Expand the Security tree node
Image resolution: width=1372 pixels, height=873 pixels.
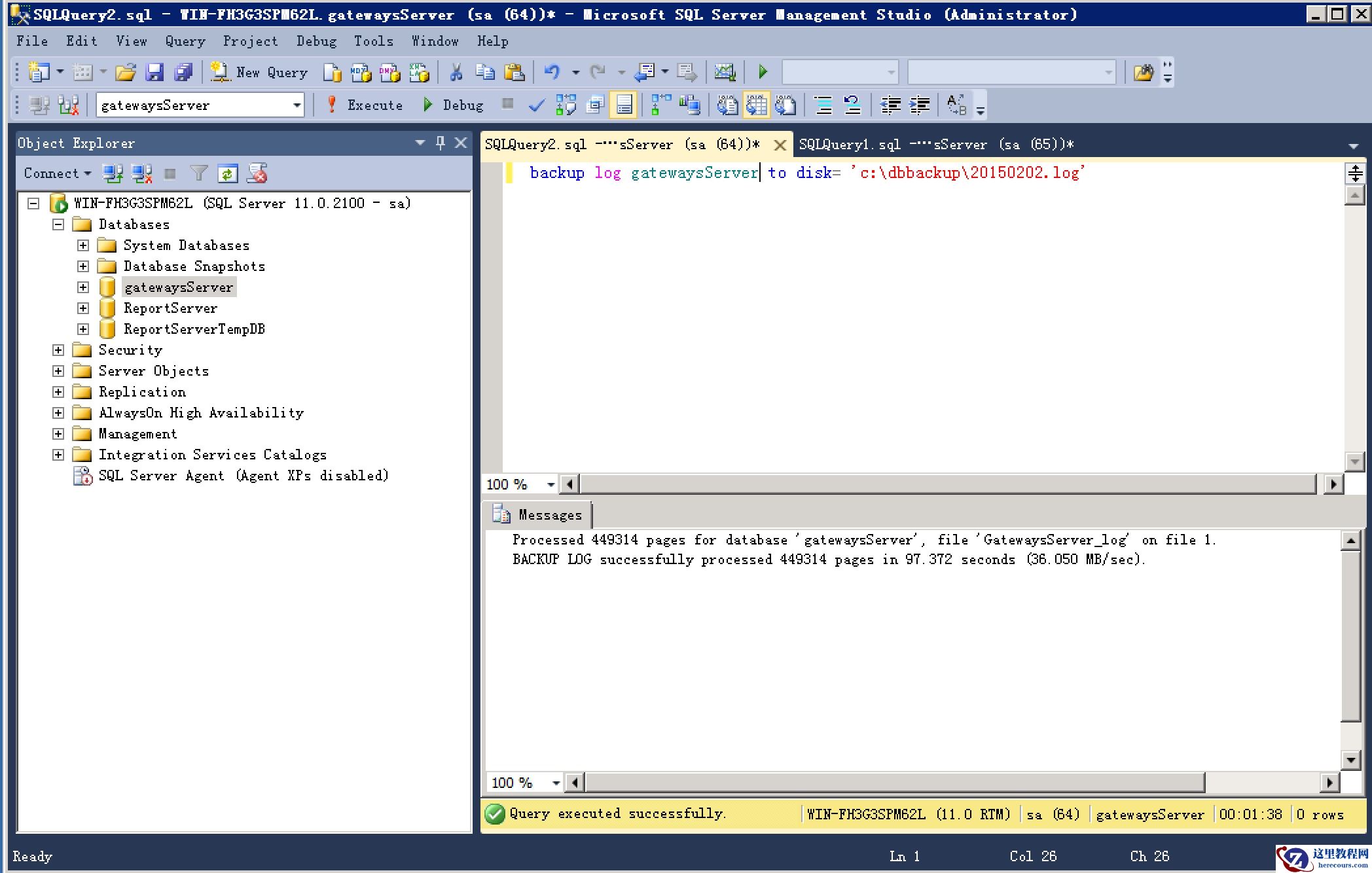click(59, 349)
